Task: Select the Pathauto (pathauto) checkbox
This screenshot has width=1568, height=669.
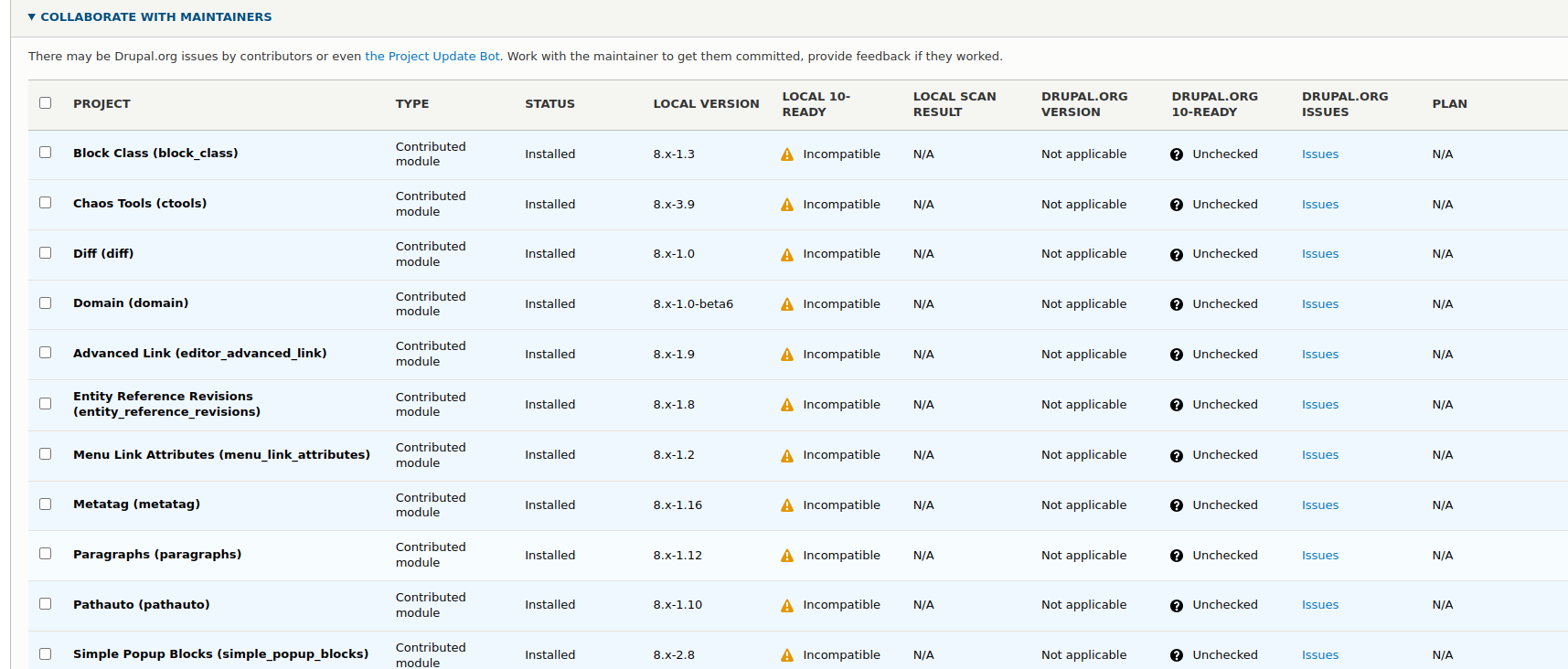Action: tap(45, 604)
